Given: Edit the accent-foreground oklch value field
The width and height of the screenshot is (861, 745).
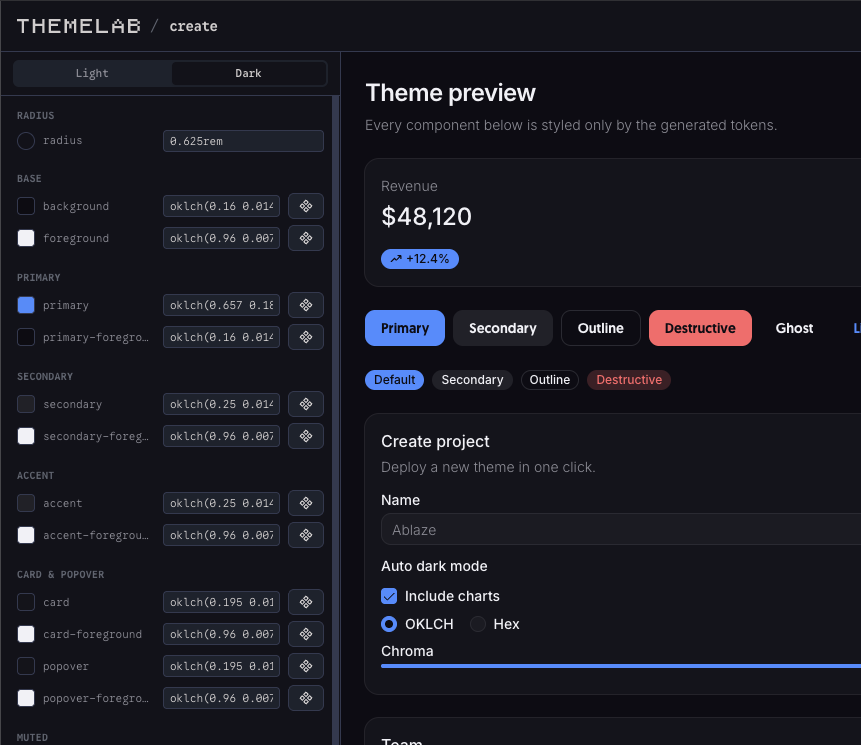Looking at the screenshot, I should point(221,535).
